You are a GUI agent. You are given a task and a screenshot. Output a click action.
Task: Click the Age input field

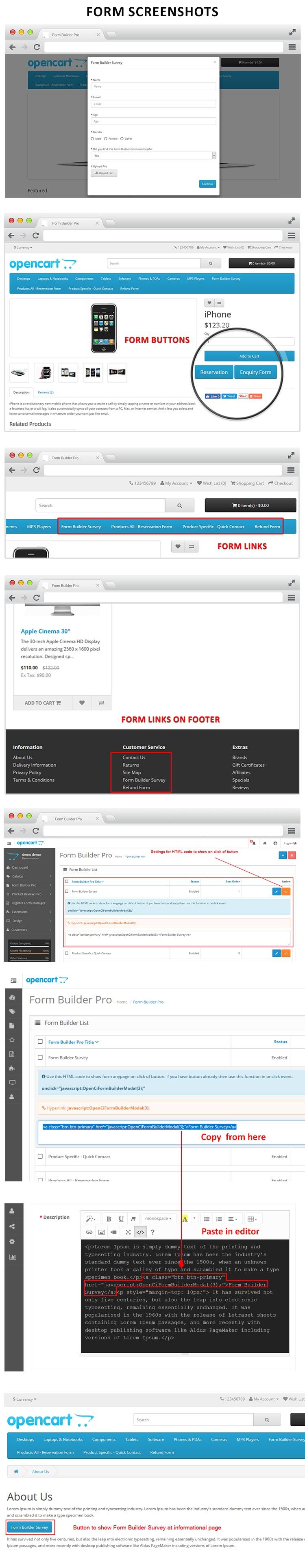(x=153, y=121)
